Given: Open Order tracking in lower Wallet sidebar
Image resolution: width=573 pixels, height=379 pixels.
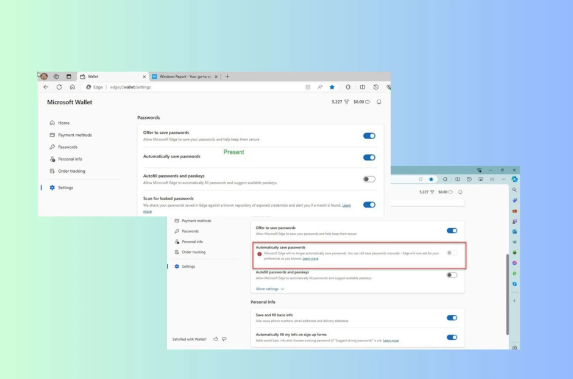Looking at the screenshot, I should (190, 252).
